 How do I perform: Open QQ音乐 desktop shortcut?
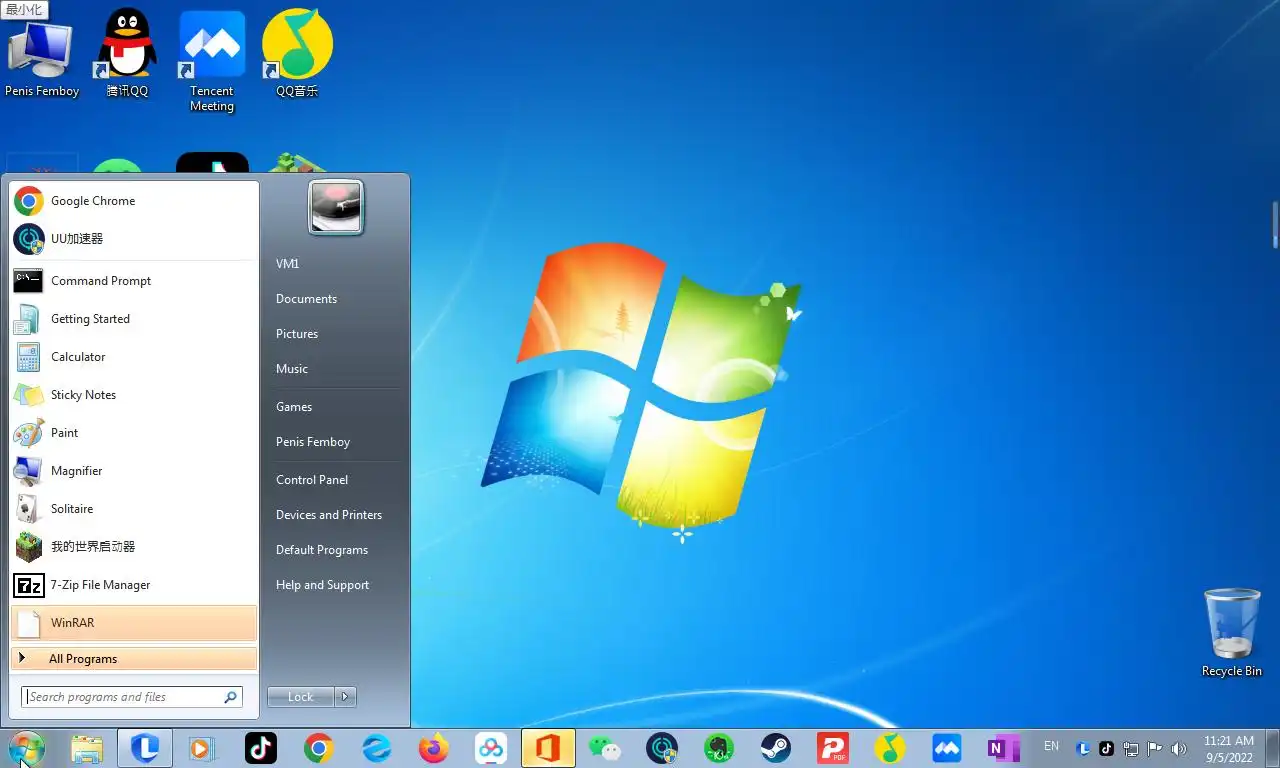[x=297, y=52]
